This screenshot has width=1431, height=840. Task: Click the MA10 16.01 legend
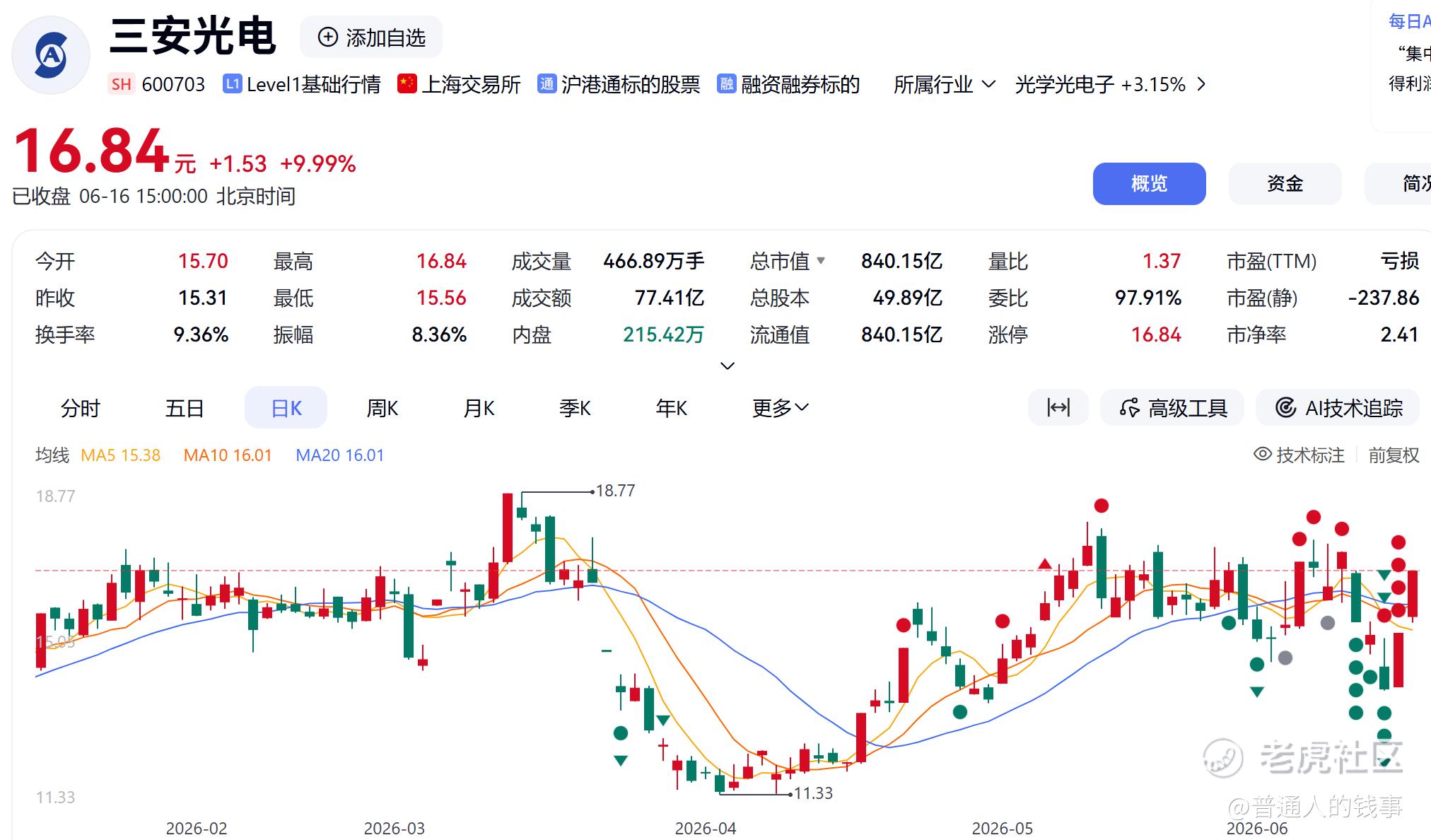point(228,455)
